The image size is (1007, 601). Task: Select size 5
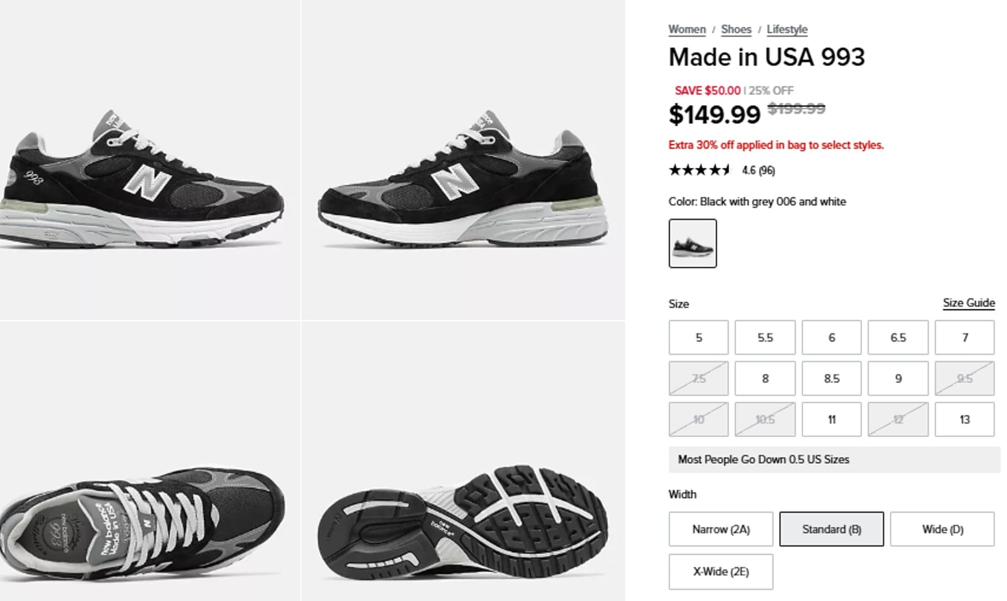tap(699, 338)
